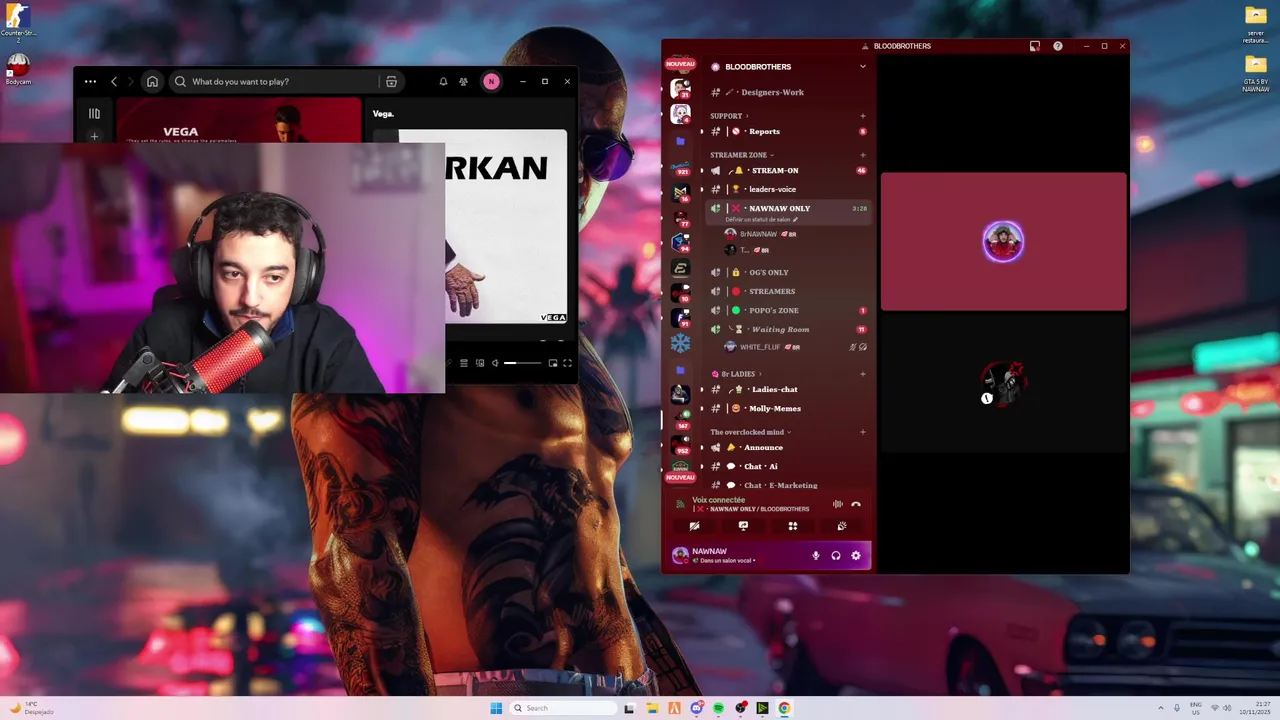Click user BrNAWNAW in voice channel
Image resolution: width=1280 pixels, height=720 pixels.
[759, 234]
